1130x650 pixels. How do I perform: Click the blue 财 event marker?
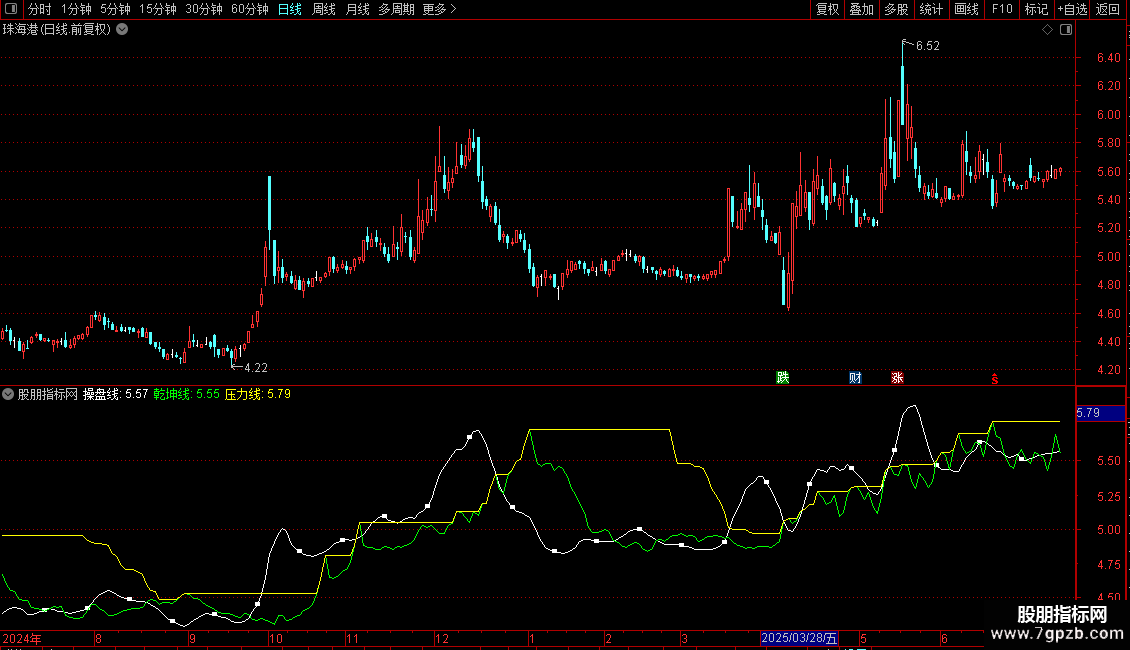coord(855,378)
